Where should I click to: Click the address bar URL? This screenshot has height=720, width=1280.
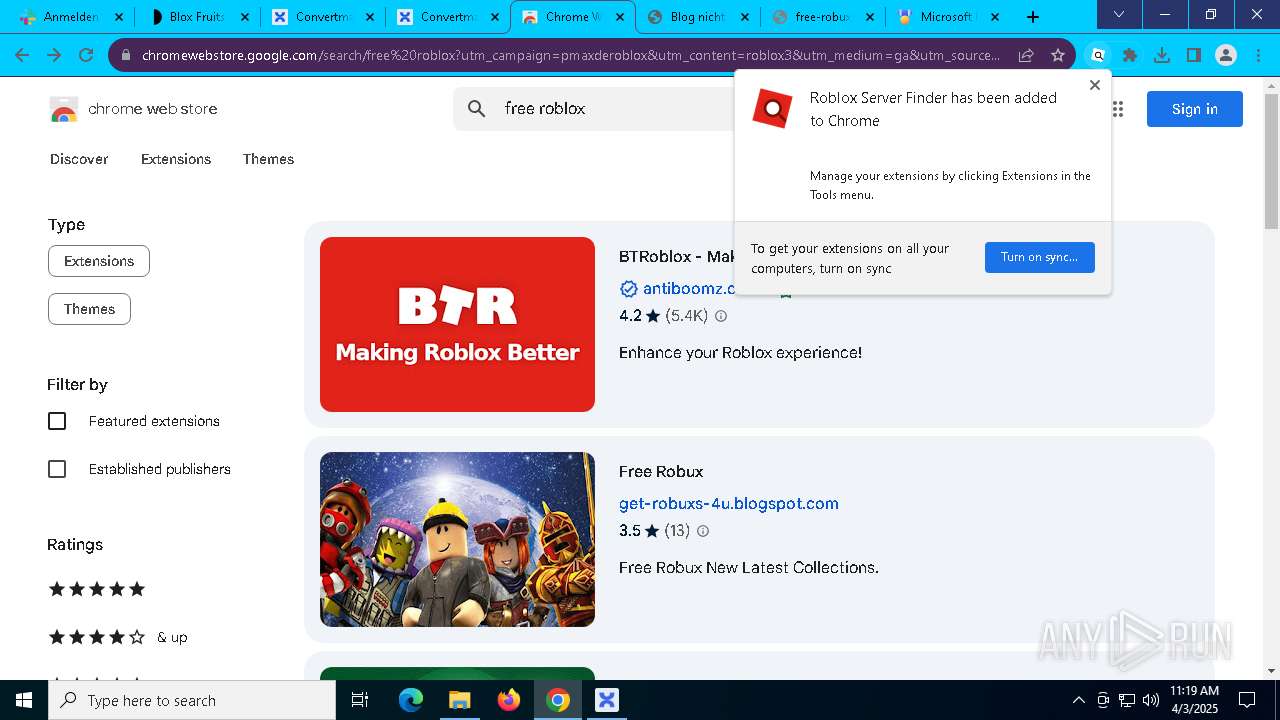pos(570,55)
